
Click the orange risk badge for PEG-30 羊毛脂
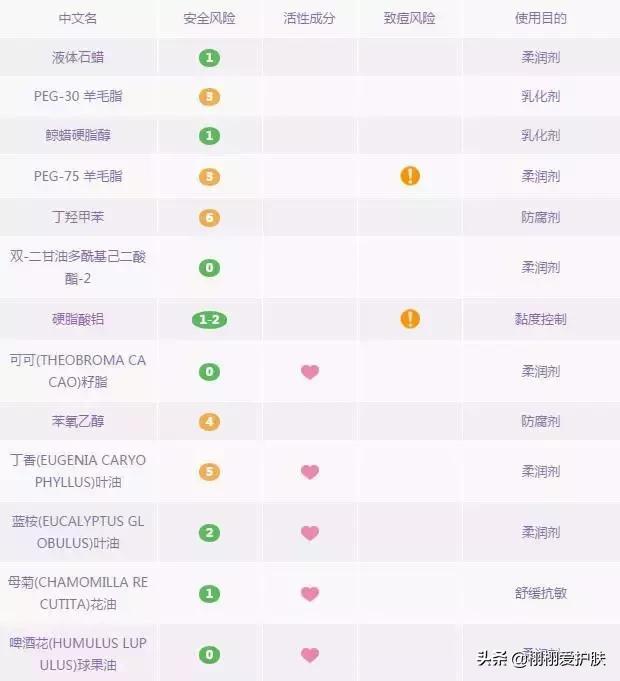point(209,97)
